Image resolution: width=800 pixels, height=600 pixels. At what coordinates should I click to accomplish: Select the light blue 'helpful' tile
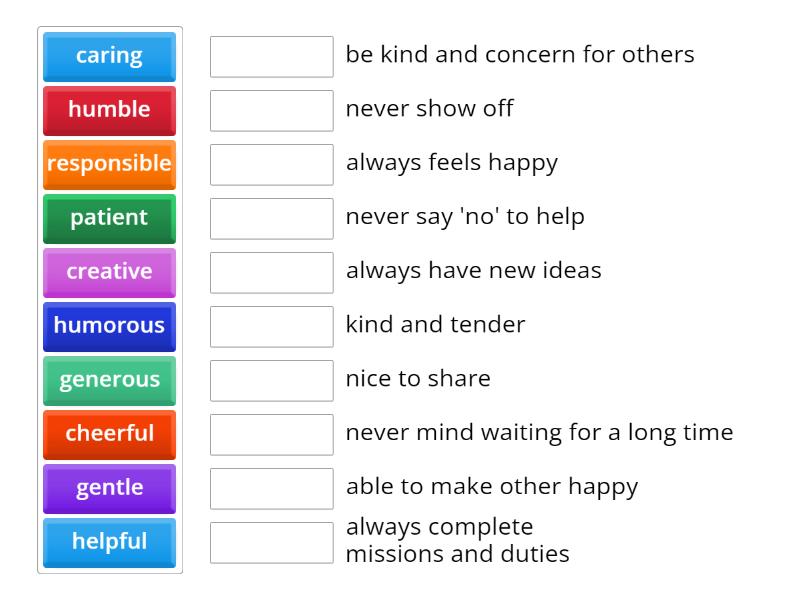(109, 542)
